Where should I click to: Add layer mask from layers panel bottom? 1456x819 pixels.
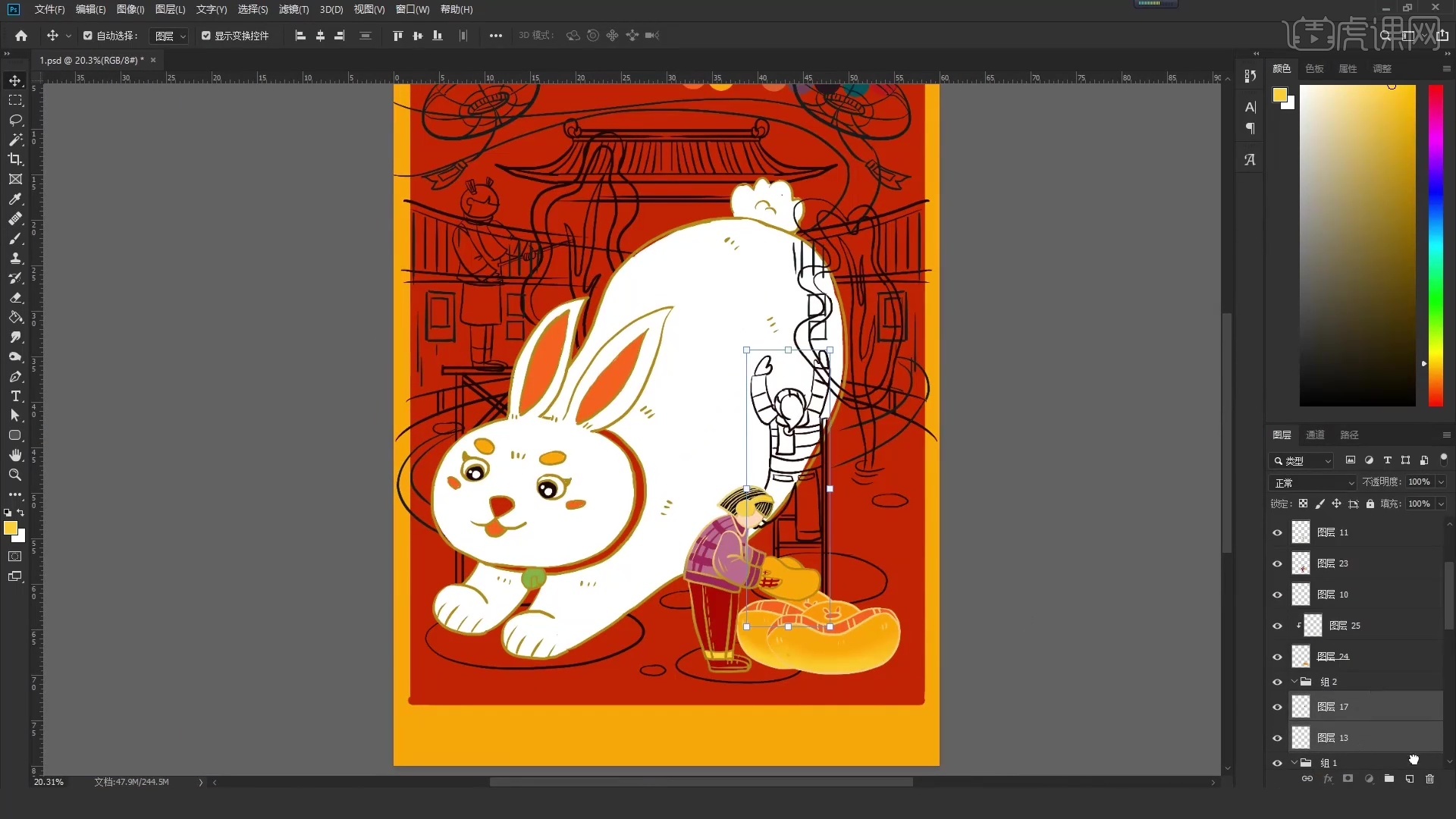coord(1348,779)
